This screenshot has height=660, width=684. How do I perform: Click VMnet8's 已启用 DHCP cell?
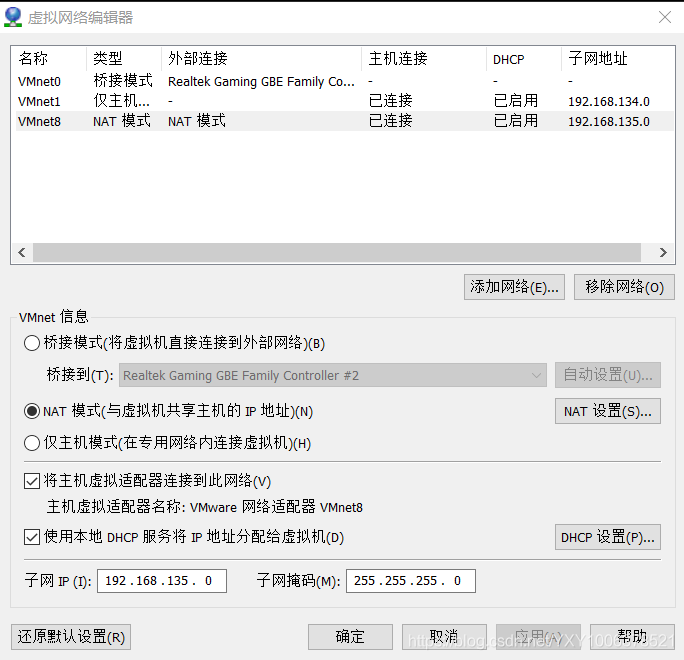516,121
